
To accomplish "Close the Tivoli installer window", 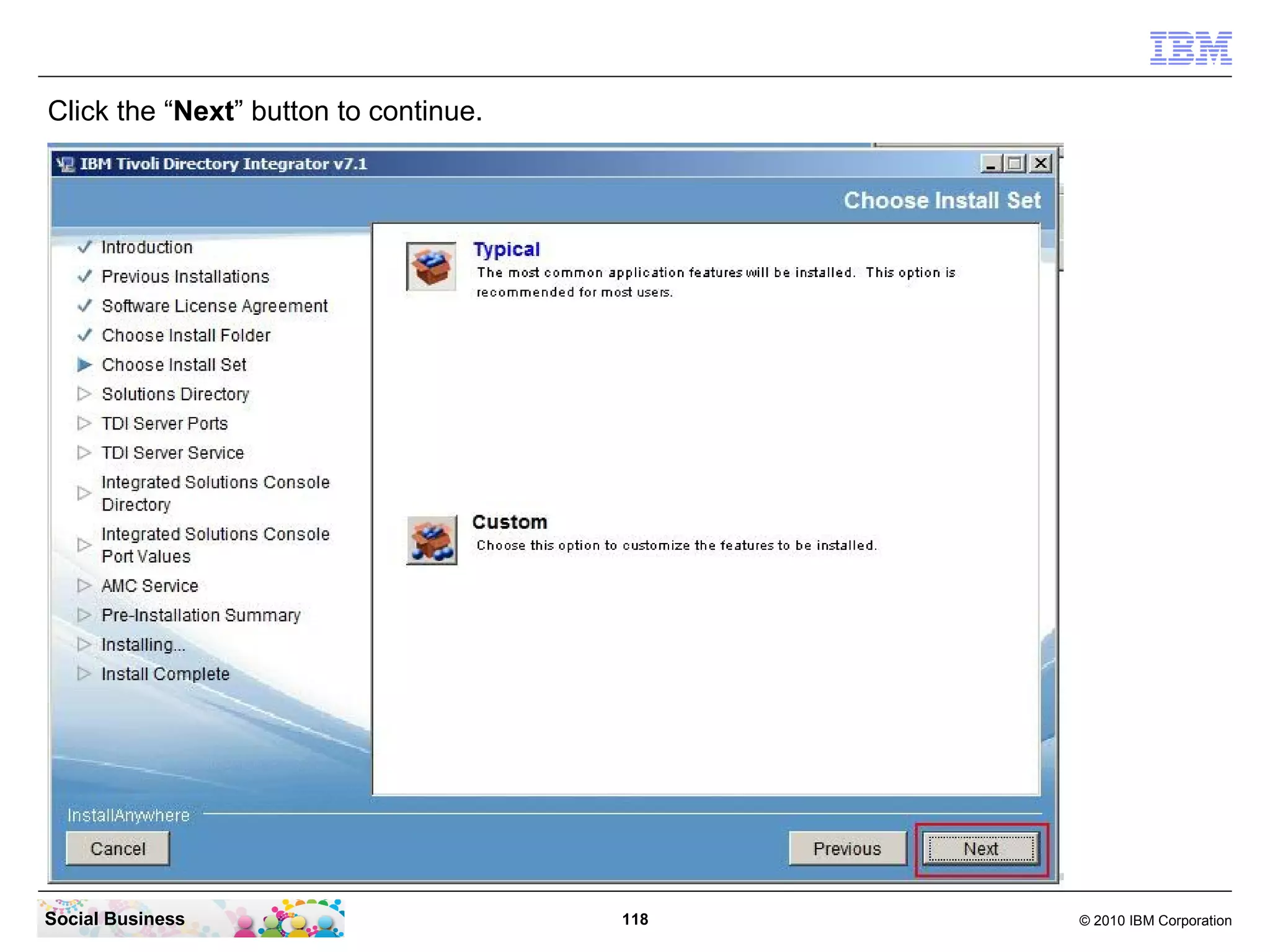I will [1041, 164].
